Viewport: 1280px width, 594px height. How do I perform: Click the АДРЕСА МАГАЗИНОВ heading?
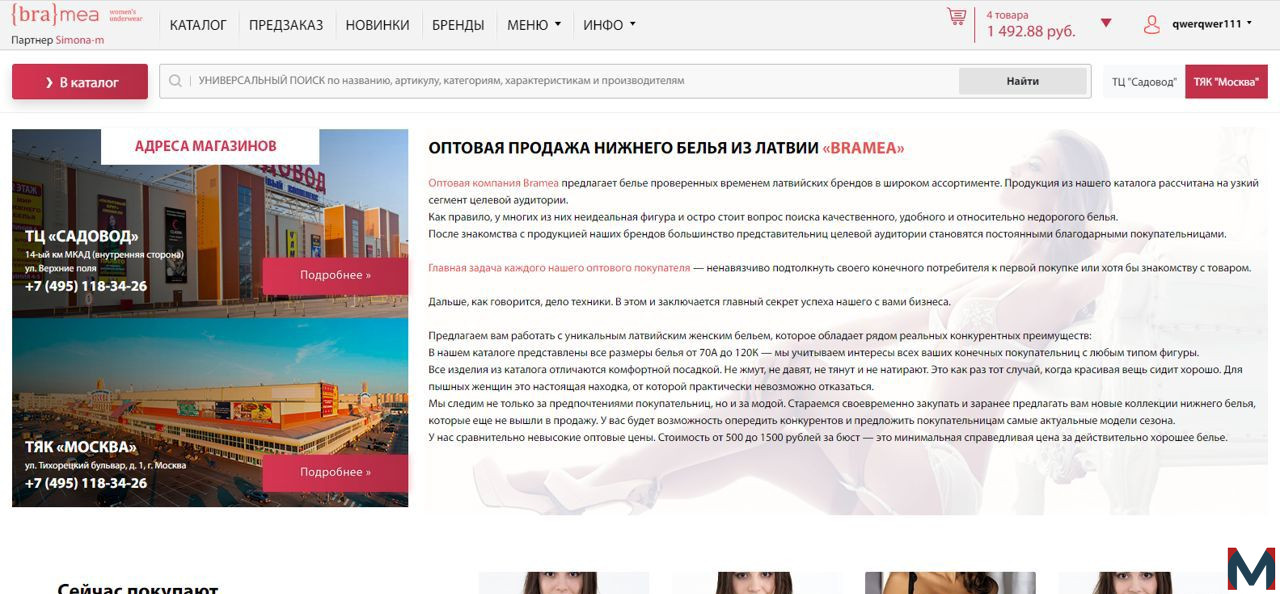click(206, 146)
